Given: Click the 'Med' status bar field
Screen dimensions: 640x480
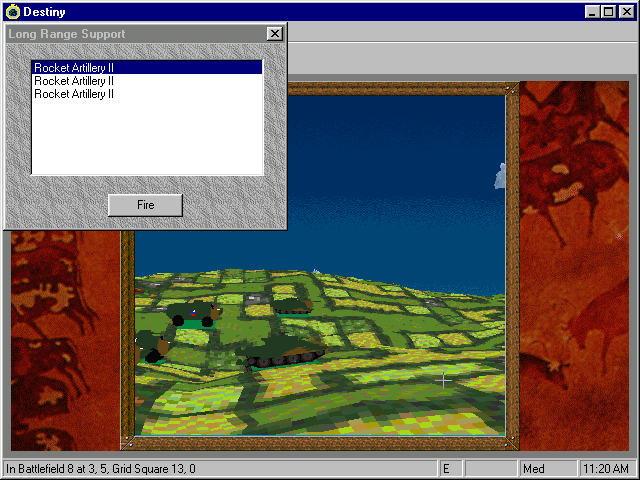Looking at the screenshot, I should pyautogui.click(x=547, y=469).
